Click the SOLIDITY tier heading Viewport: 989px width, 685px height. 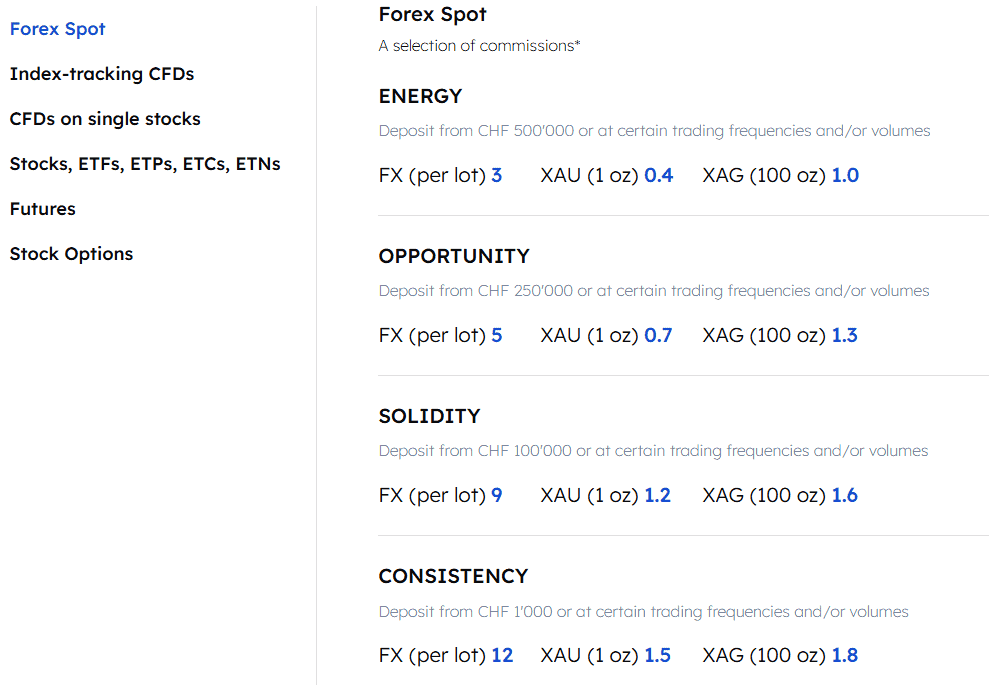coord(429,416)
